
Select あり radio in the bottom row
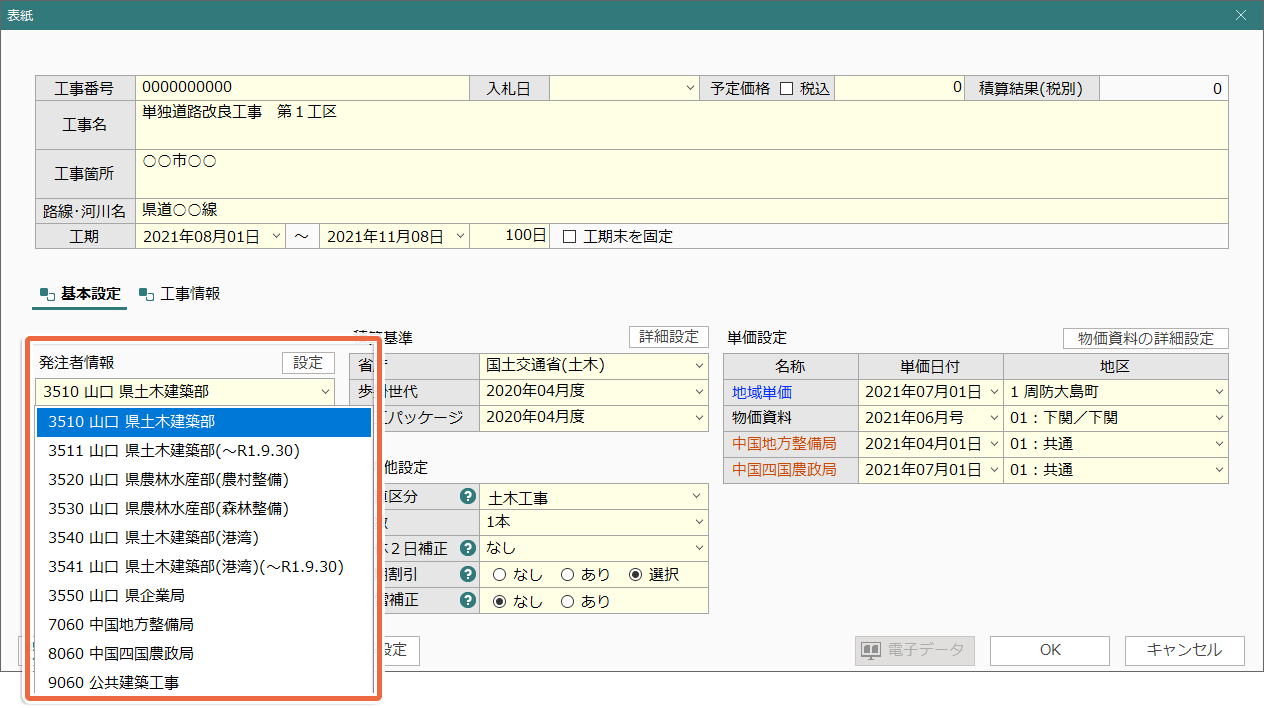click(x=567, y=601)
